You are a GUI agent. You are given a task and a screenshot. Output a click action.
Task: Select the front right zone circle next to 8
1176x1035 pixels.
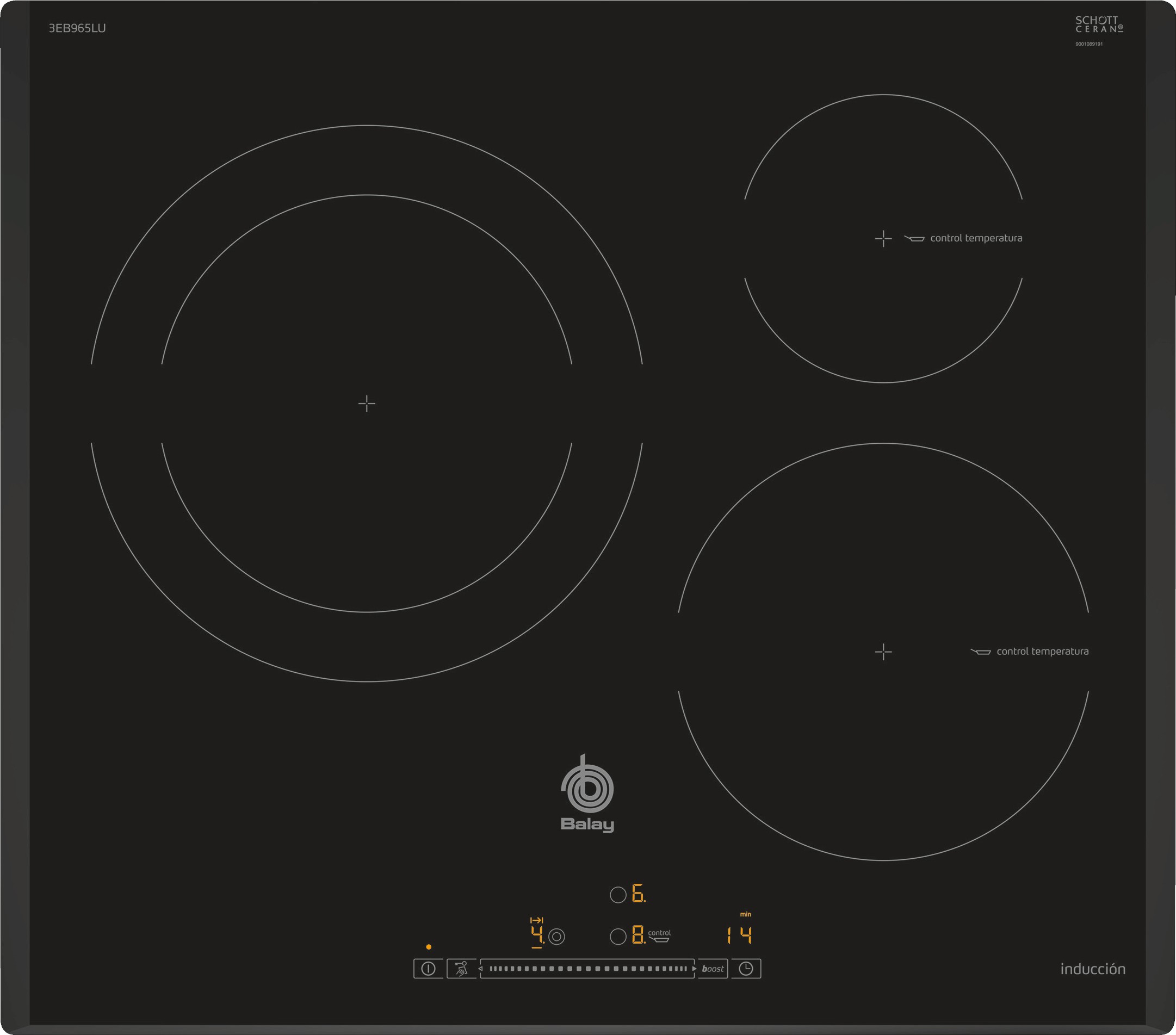point(618,937)
